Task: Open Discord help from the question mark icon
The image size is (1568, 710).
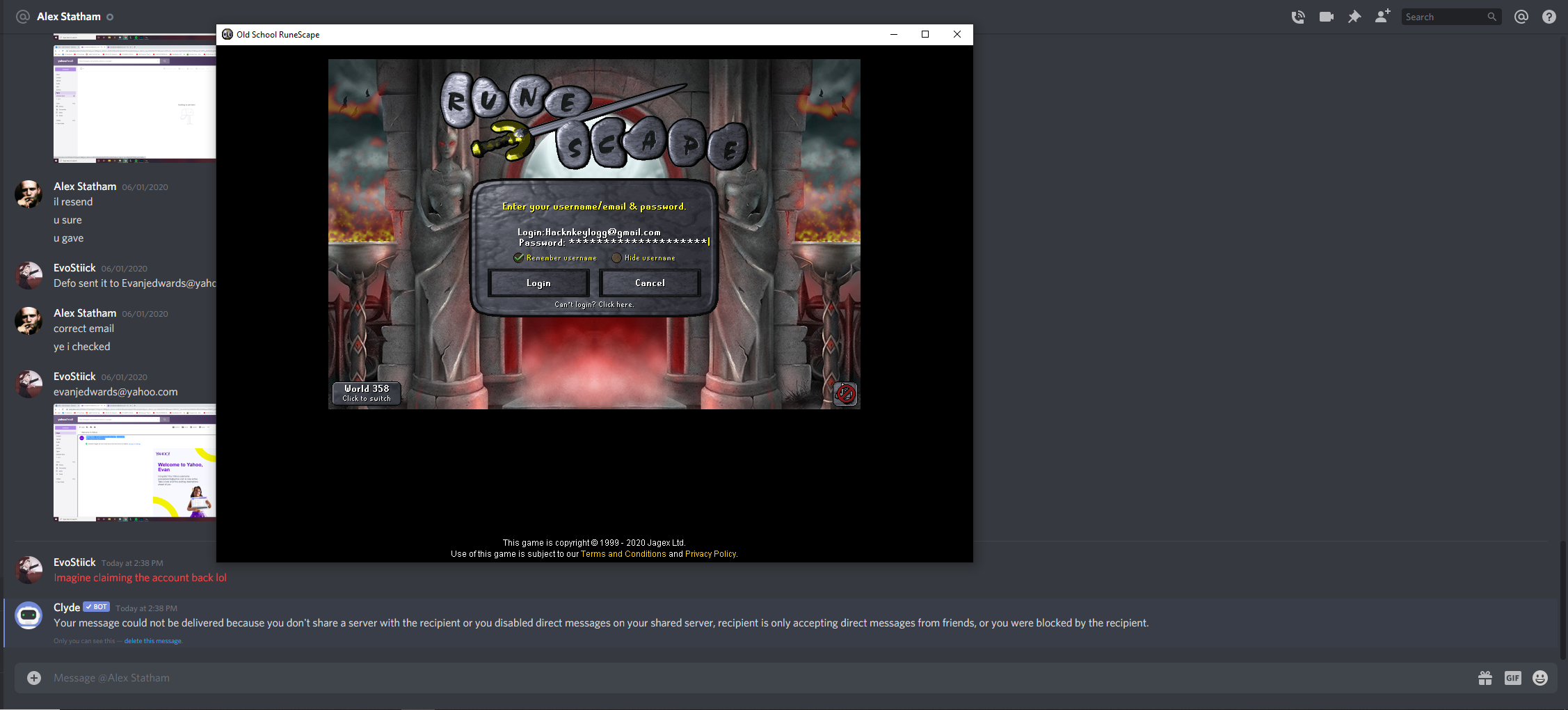Action: pos(1549,17)
